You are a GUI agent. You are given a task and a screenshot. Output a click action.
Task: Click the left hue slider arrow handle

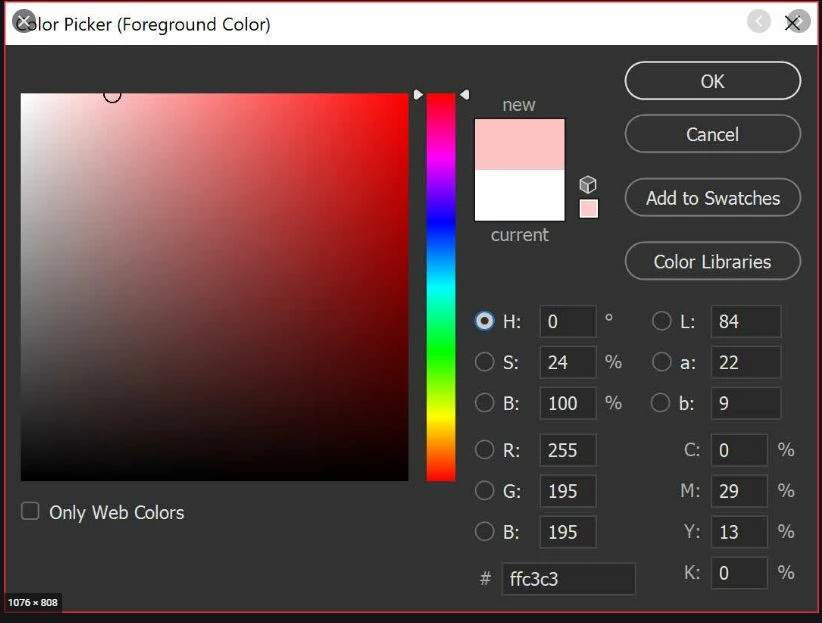[418, 94]
